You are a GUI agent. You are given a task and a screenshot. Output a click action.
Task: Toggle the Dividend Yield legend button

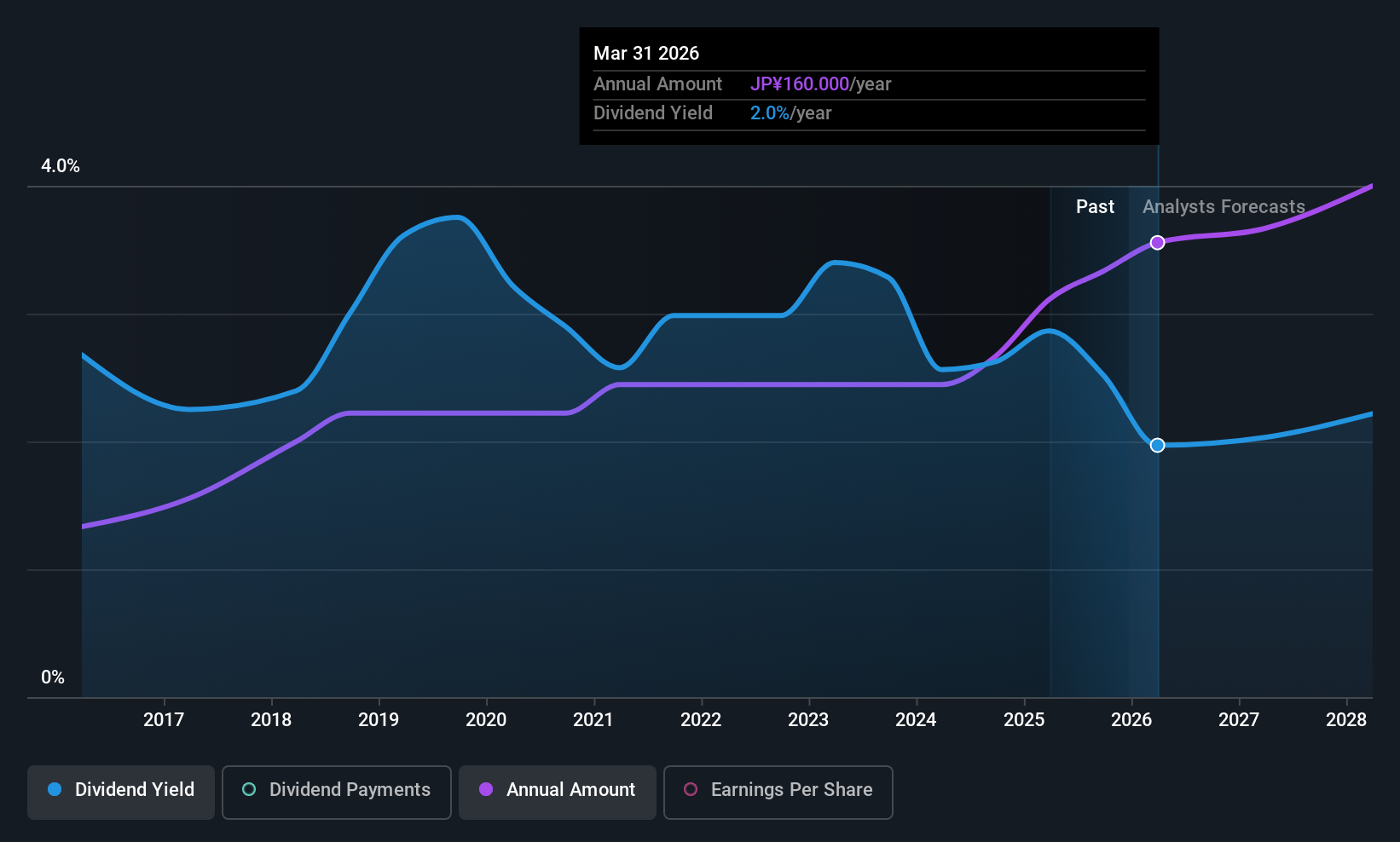coord(121,793)
